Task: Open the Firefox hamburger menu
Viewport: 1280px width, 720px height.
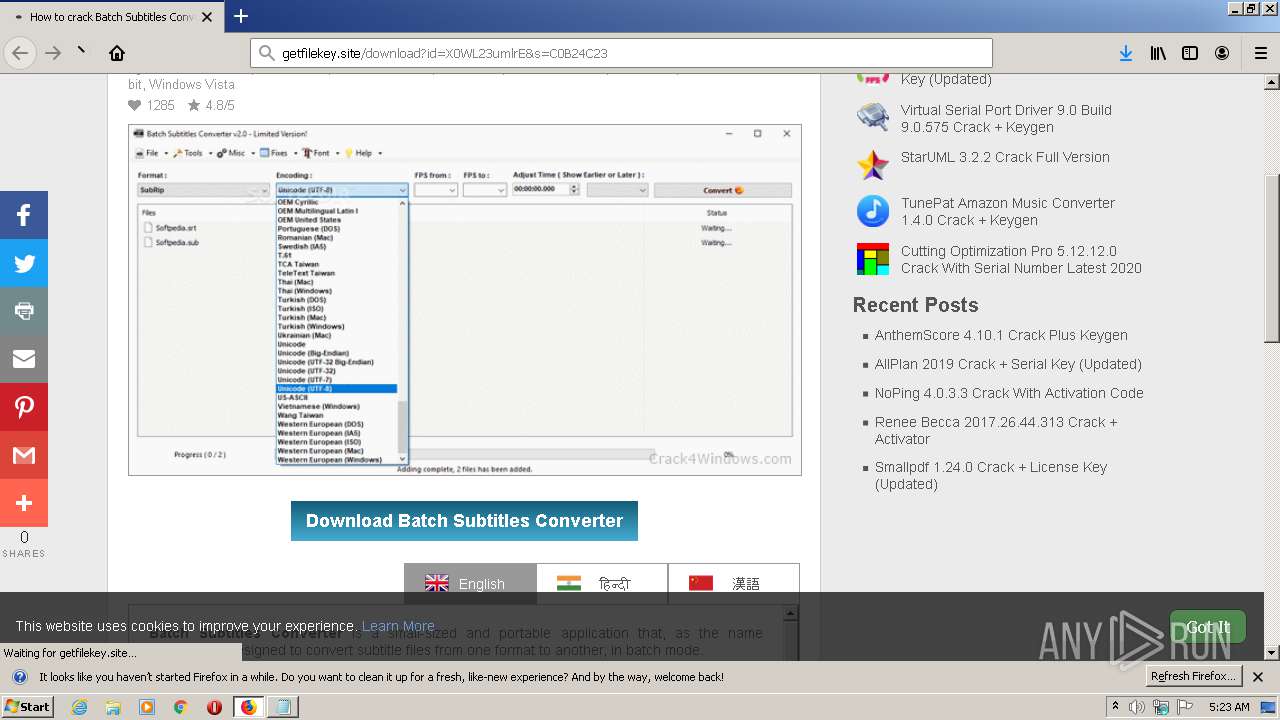Action: [x=1260, y=53]
